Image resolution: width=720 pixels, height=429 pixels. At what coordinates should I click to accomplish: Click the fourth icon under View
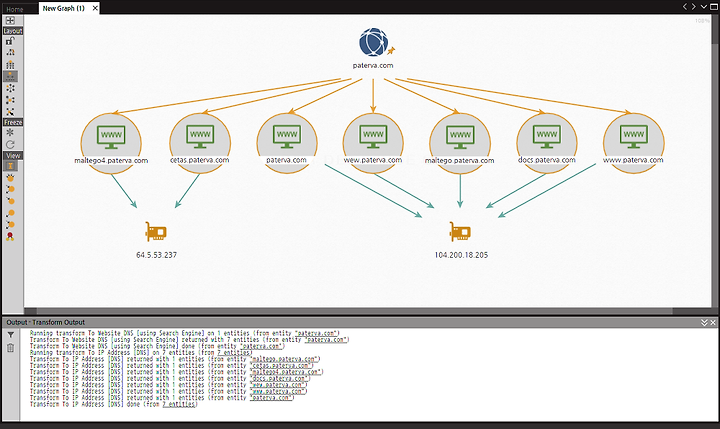[x=10, y=201]
